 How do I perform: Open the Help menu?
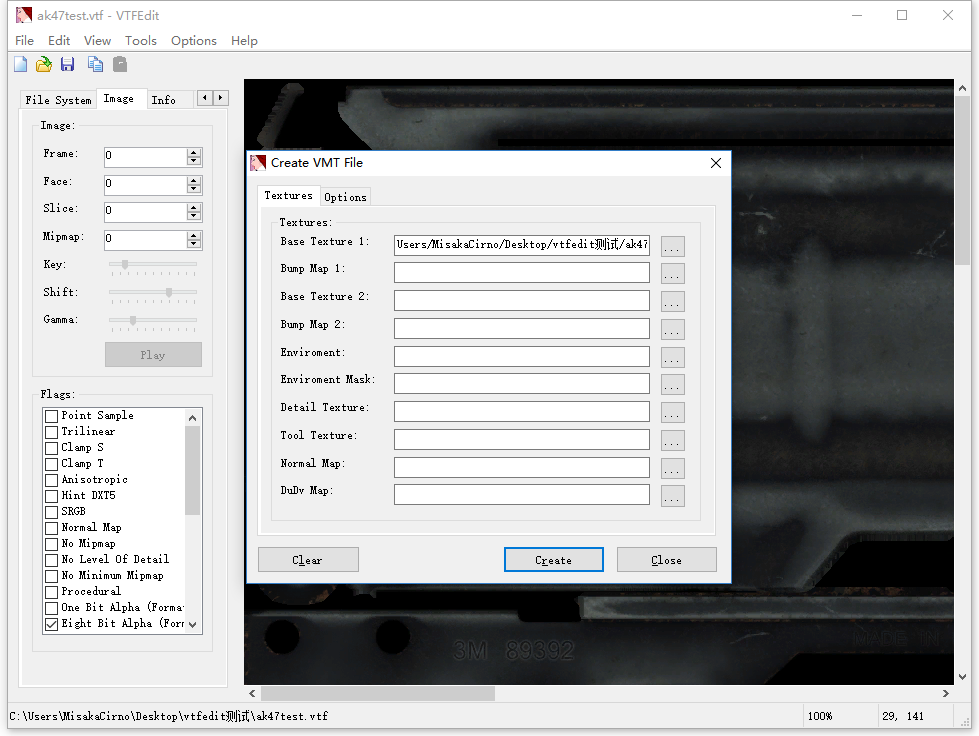pos(244,41)
